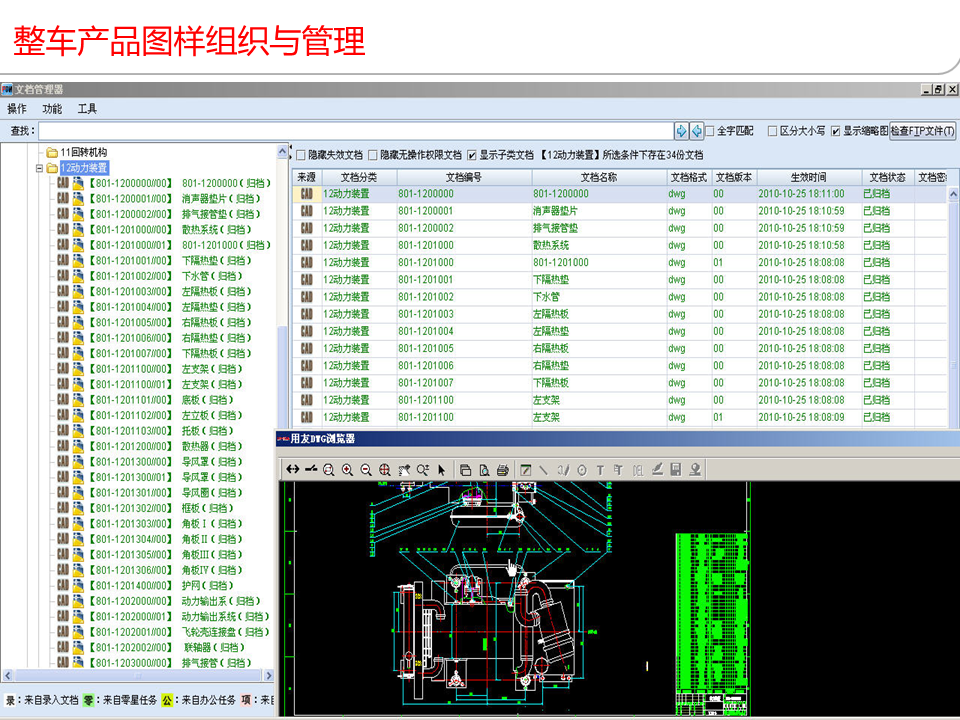This screenshot has width=960, height=720.
Task: Click the stamp icon in DWG toolbar
Action: point(695,470)
